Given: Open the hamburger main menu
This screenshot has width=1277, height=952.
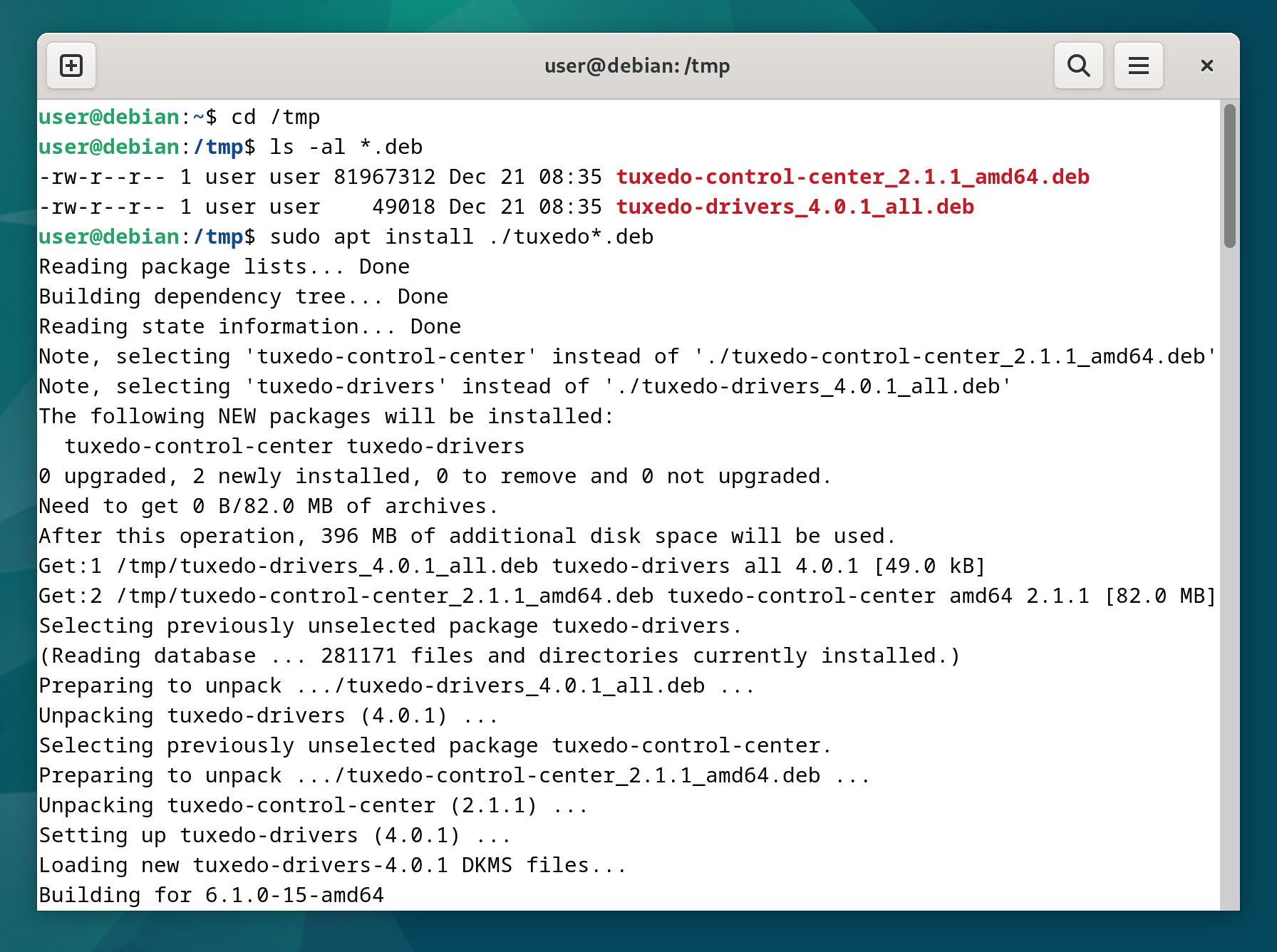Looking at the screenshot, I should [1138, 66].
